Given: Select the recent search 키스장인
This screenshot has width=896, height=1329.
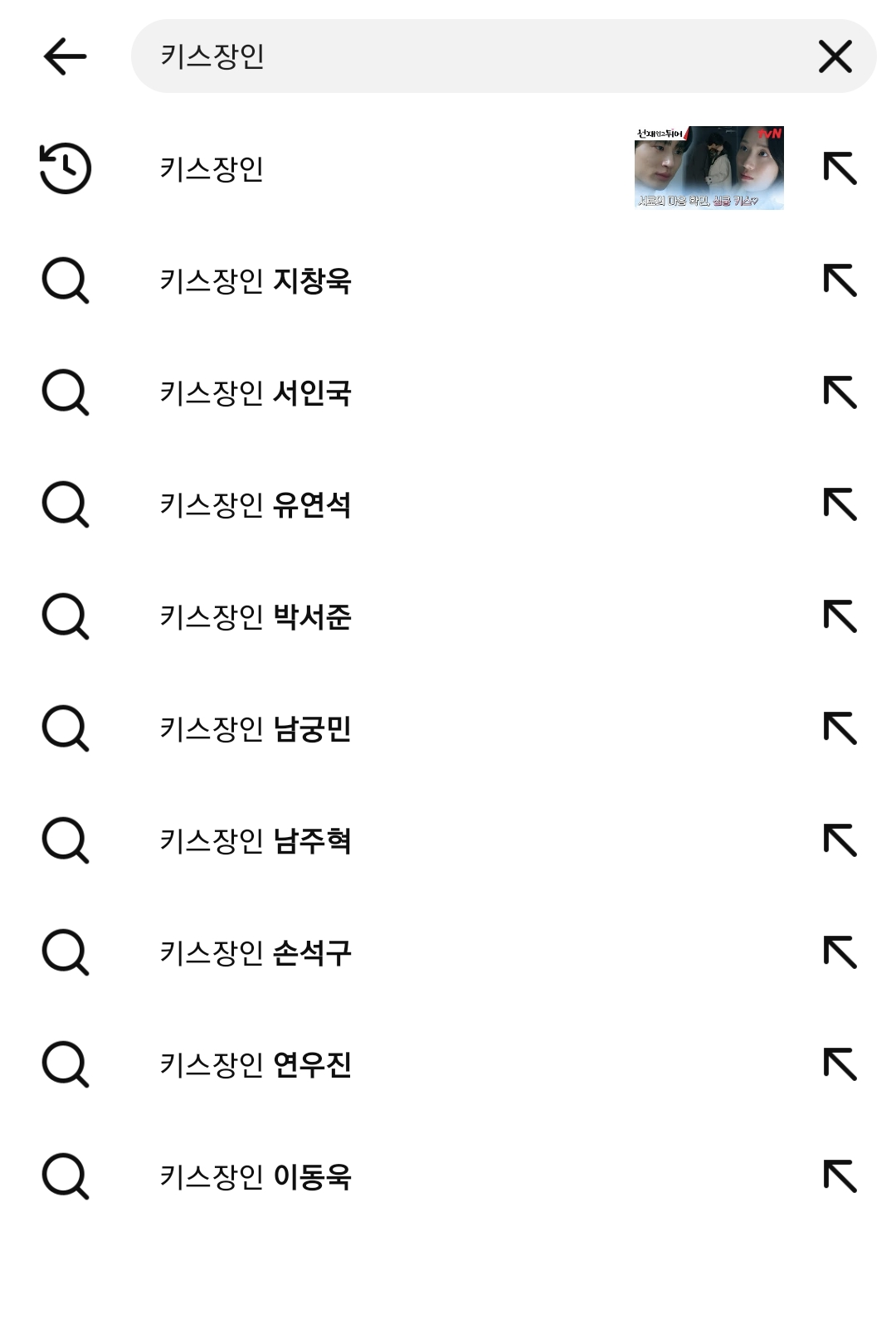Looking at the screenshot, I should [x=212, y=169].
